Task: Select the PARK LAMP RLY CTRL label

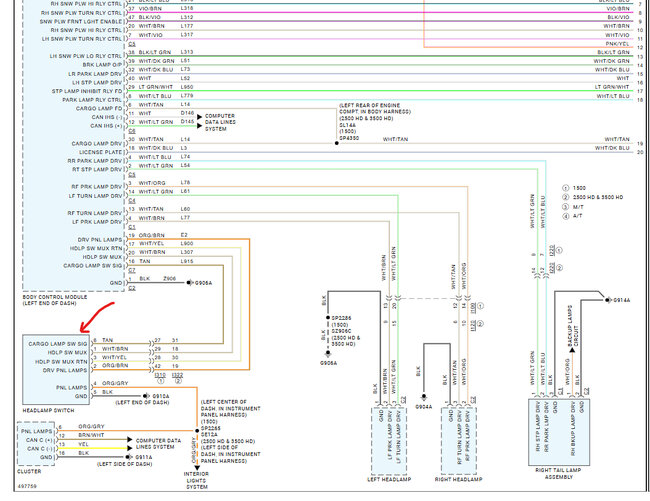Action: (92, 100)
